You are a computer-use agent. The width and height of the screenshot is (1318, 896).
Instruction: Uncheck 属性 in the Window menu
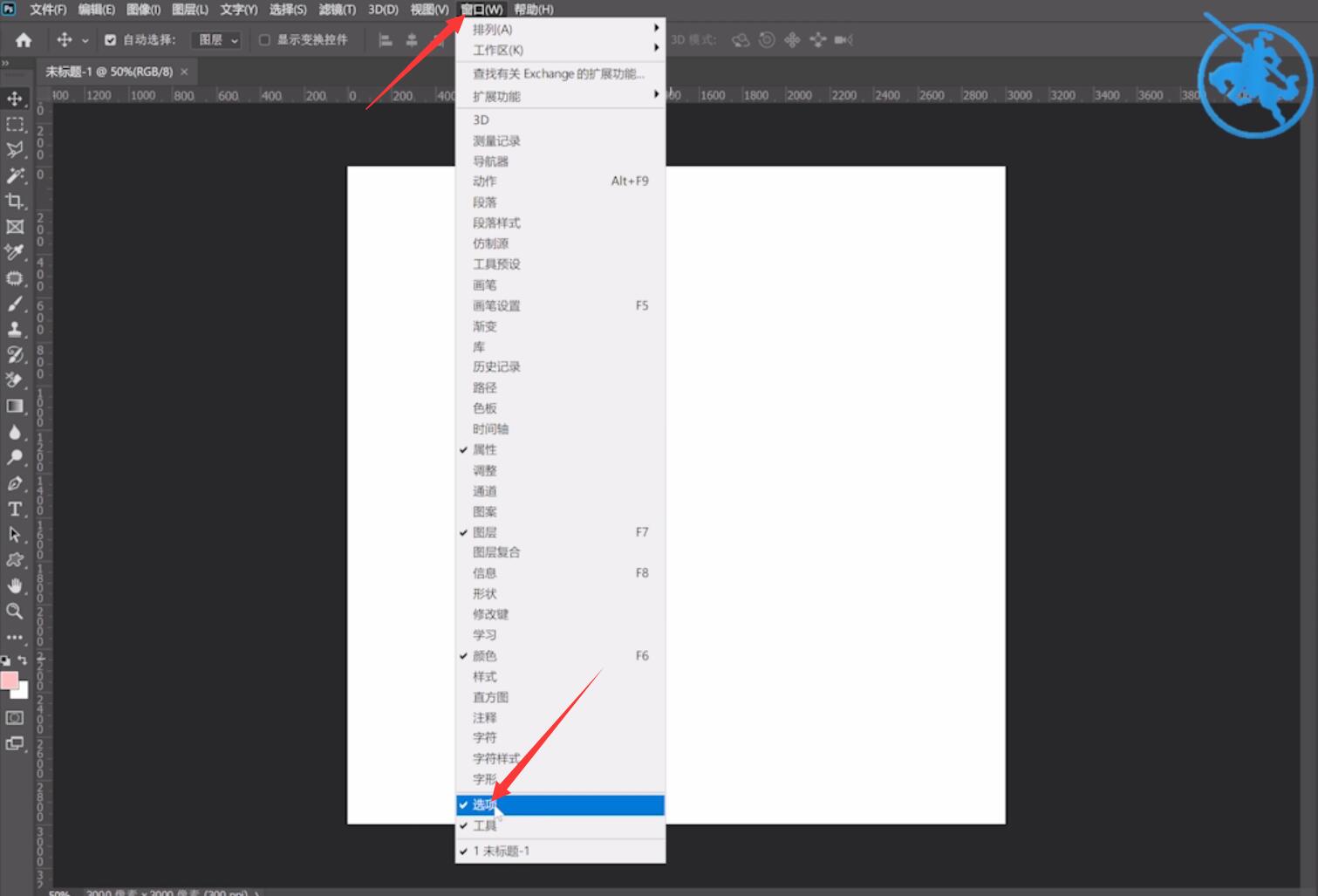(x=560, y=450)
